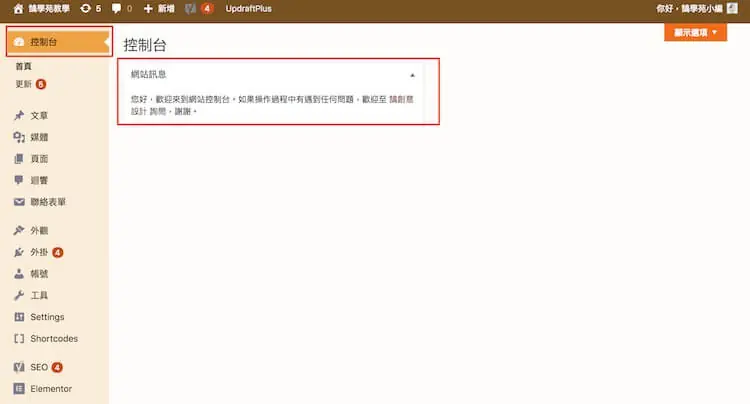Open the 頁面 pages menu
Screen dimensions: 750x404
point(39,159)
